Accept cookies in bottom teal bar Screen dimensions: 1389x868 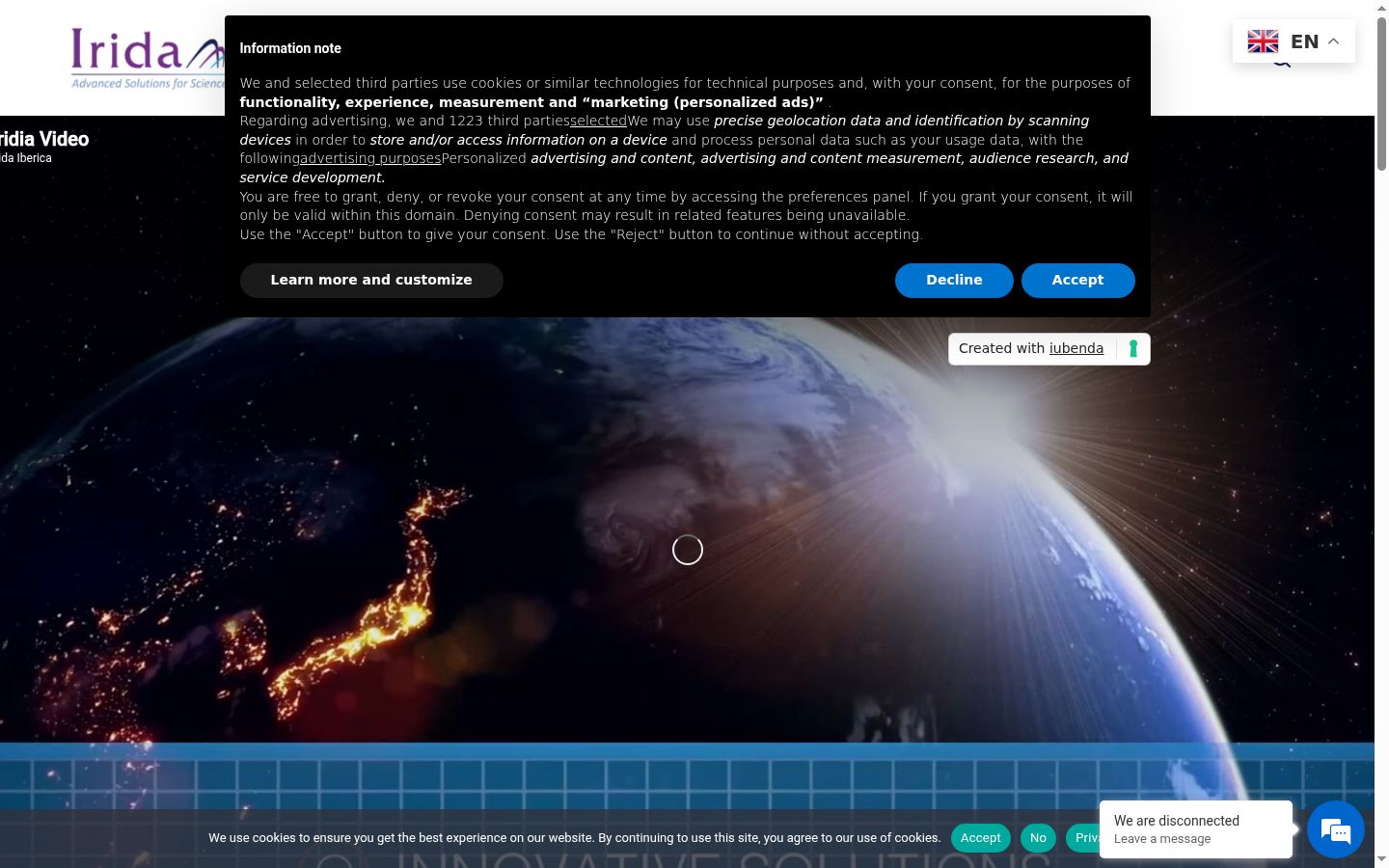click(980, 838)
